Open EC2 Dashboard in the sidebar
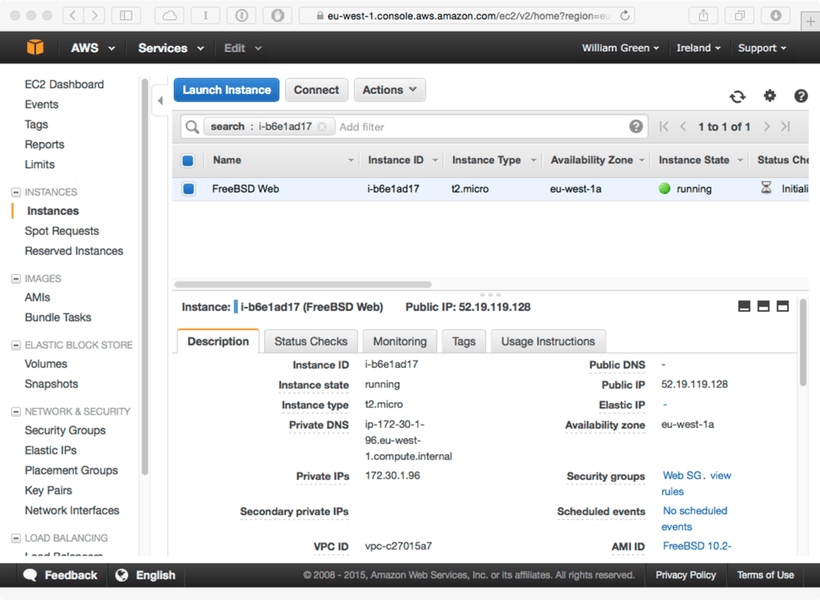Image resolution: width=820 pixels, height=600 pixels. [x=64, y=84]
